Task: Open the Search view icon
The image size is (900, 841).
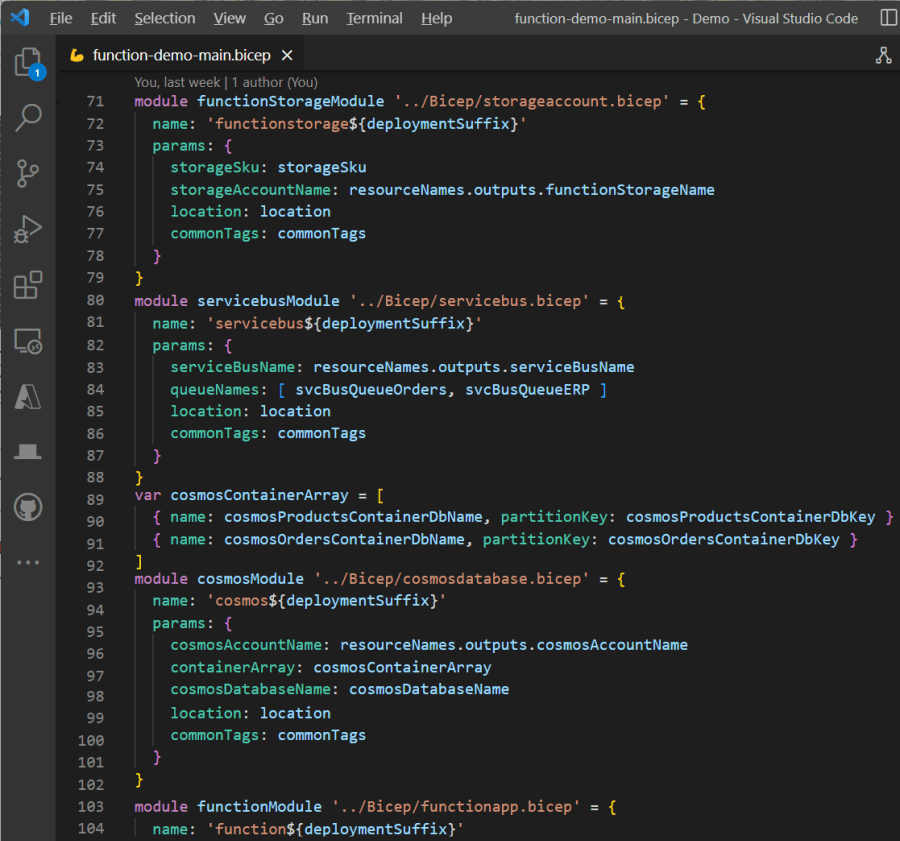Action: [x=28, y=118]
